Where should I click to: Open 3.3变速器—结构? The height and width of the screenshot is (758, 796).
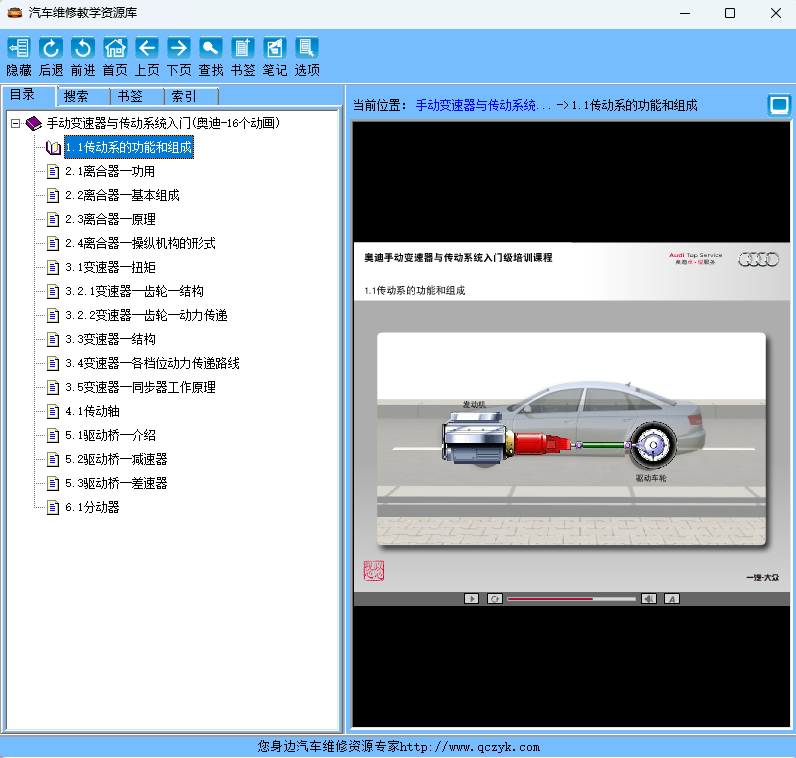point(110,339)
